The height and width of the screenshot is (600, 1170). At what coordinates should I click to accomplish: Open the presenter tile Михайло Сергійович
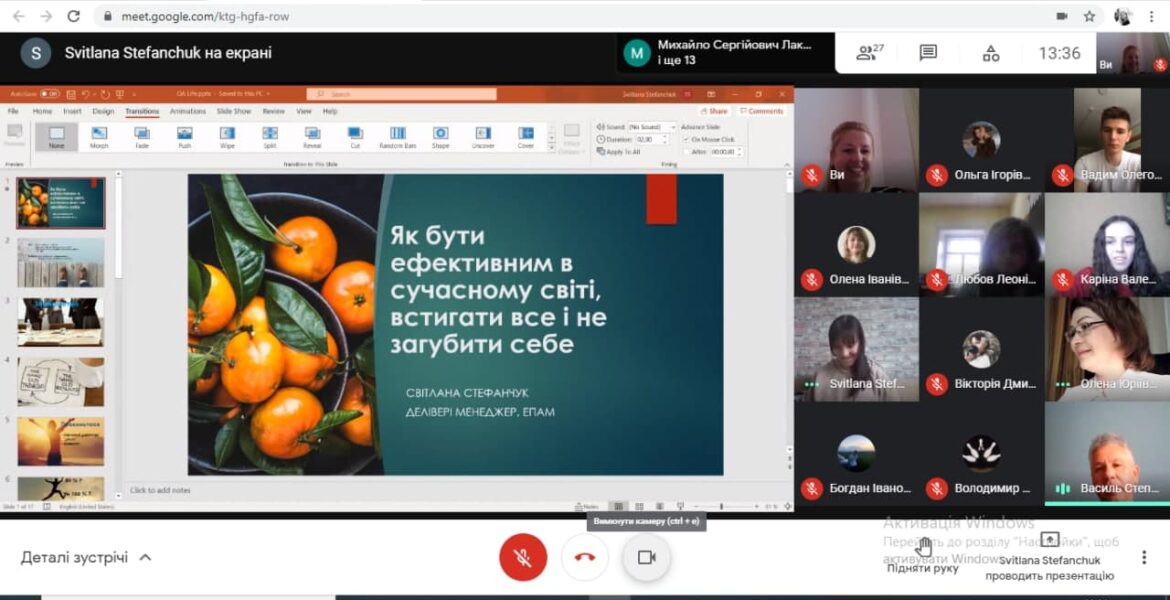point(726,53)
